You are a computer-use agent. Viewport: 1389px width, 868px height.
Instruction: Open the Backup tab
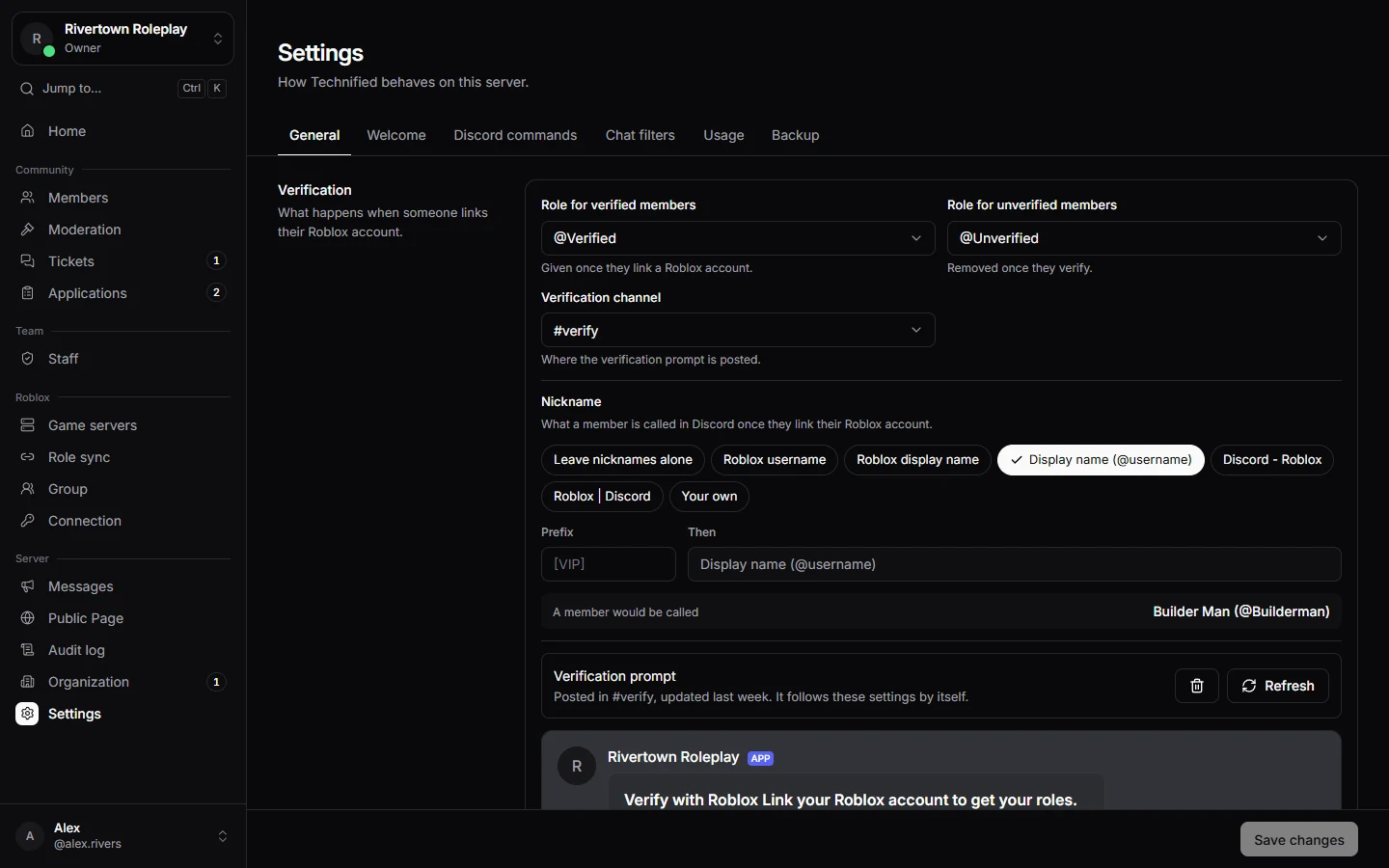pyautogui.click(x=796, y=135)
